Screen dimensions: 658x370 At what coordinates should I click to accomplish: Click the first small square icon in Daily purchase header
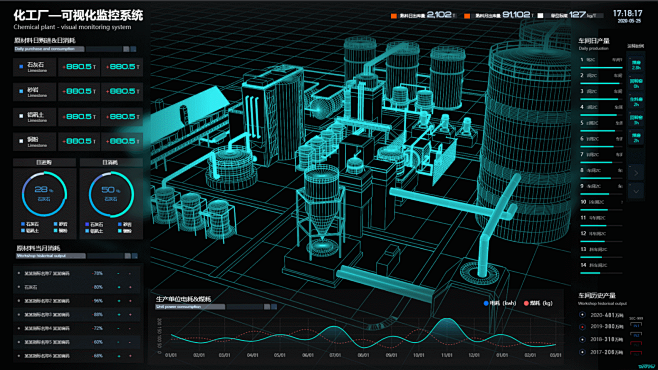click(126, 49)
